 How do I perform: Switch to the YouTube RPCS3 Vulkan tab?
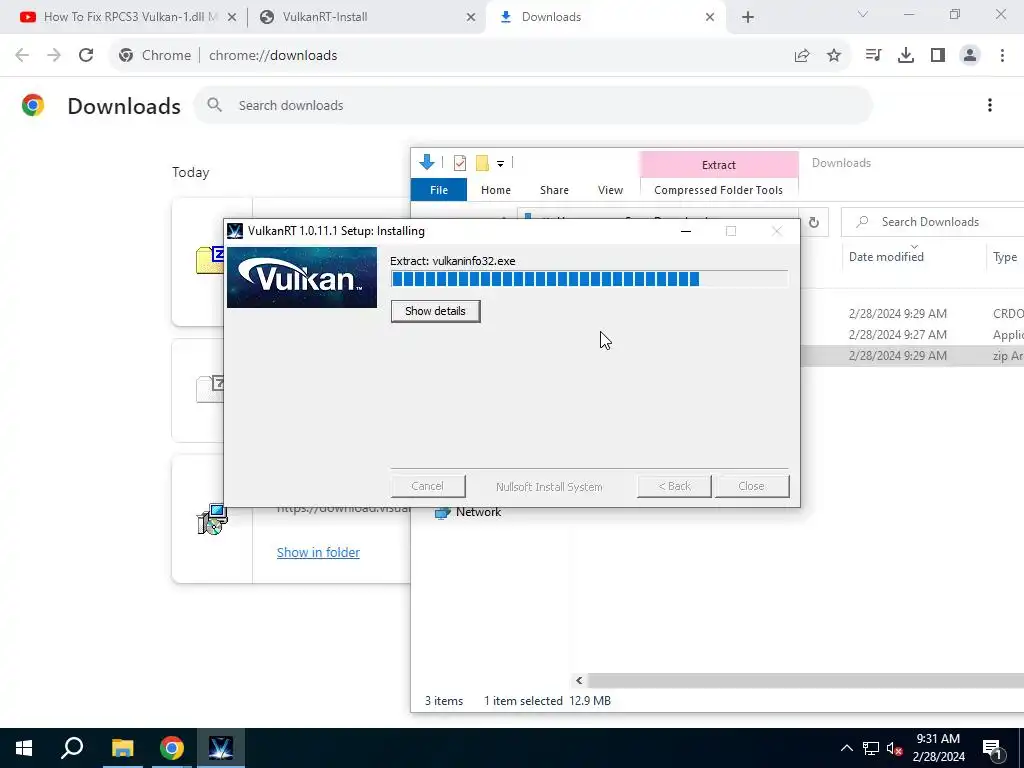129,17
